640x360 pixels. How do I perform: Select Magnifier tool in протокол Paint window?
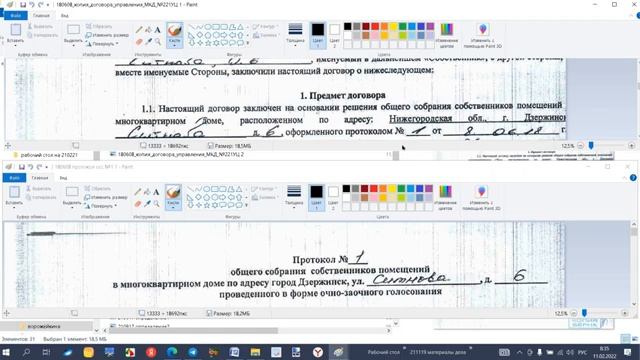coord(156,204)
